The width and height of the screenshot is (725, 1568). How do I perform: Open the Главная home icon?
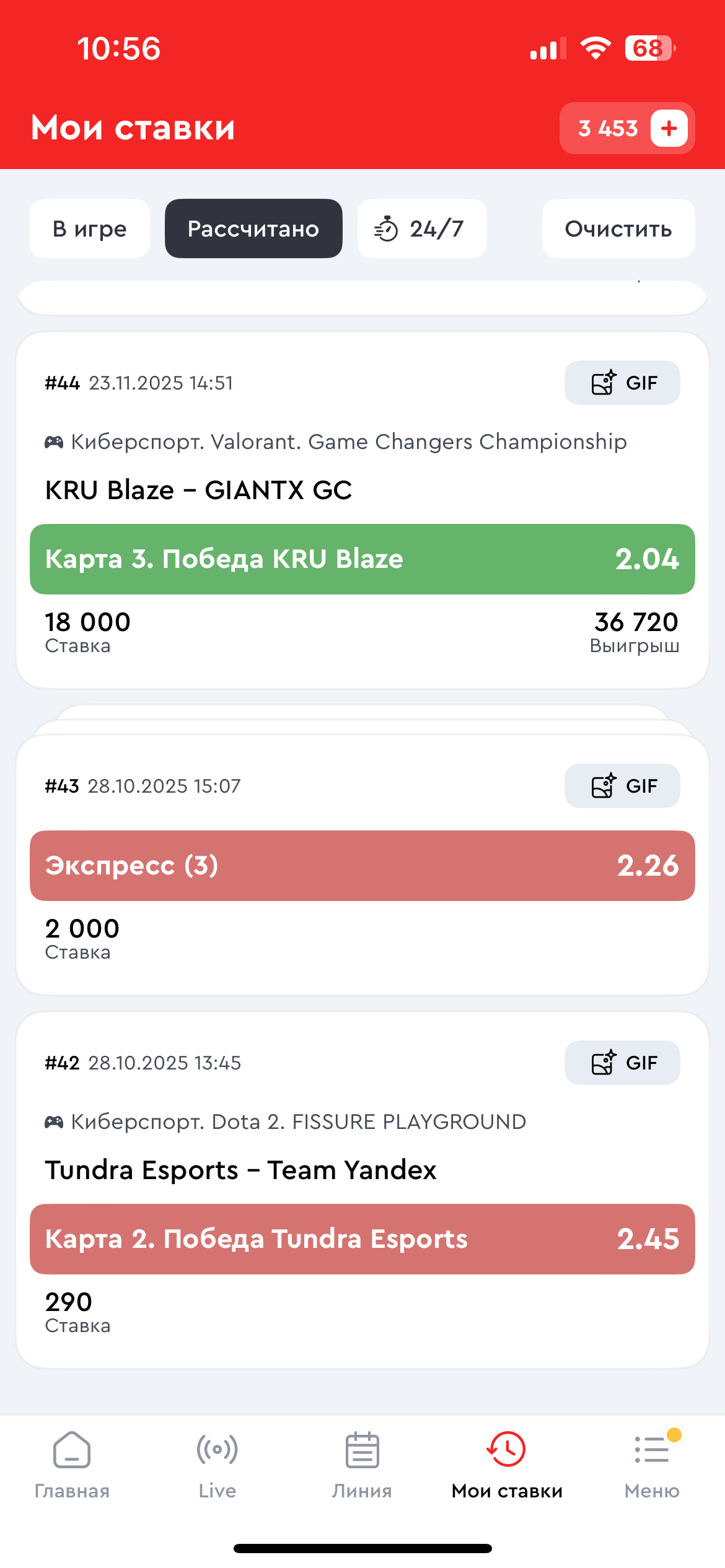(72, 1450)
